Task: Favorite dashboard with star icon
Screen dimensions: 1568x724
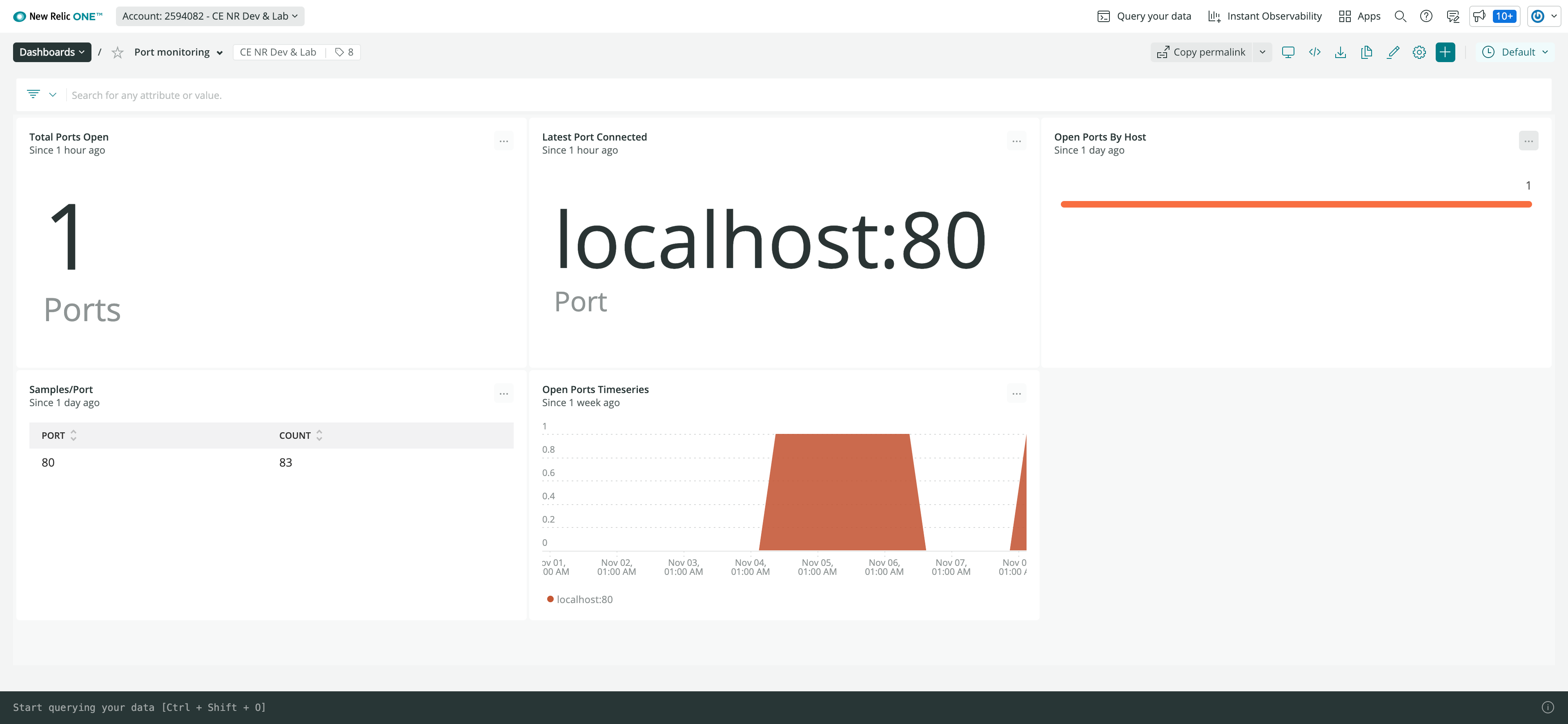Action: [x=118, y=53]
